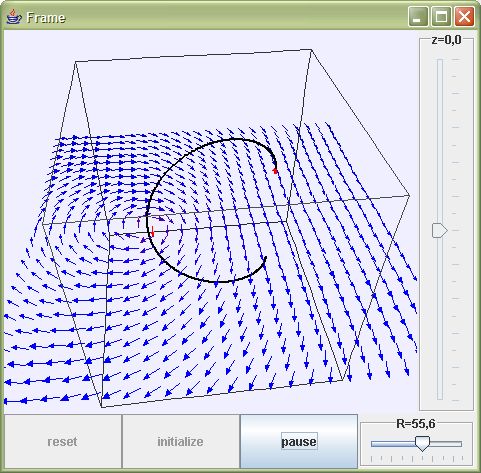This screenshot has height=473, width=481.
Task: Click the initialize button
Action: [x=180, y=441]
